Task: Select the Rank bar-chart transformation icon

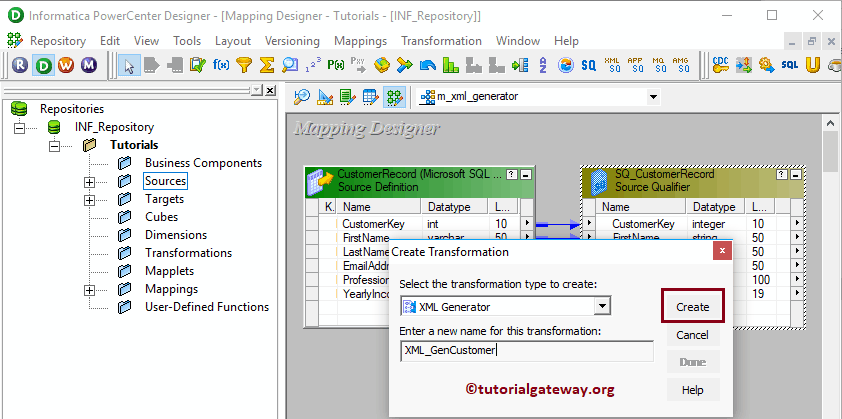Action: [x=451, y=66]
